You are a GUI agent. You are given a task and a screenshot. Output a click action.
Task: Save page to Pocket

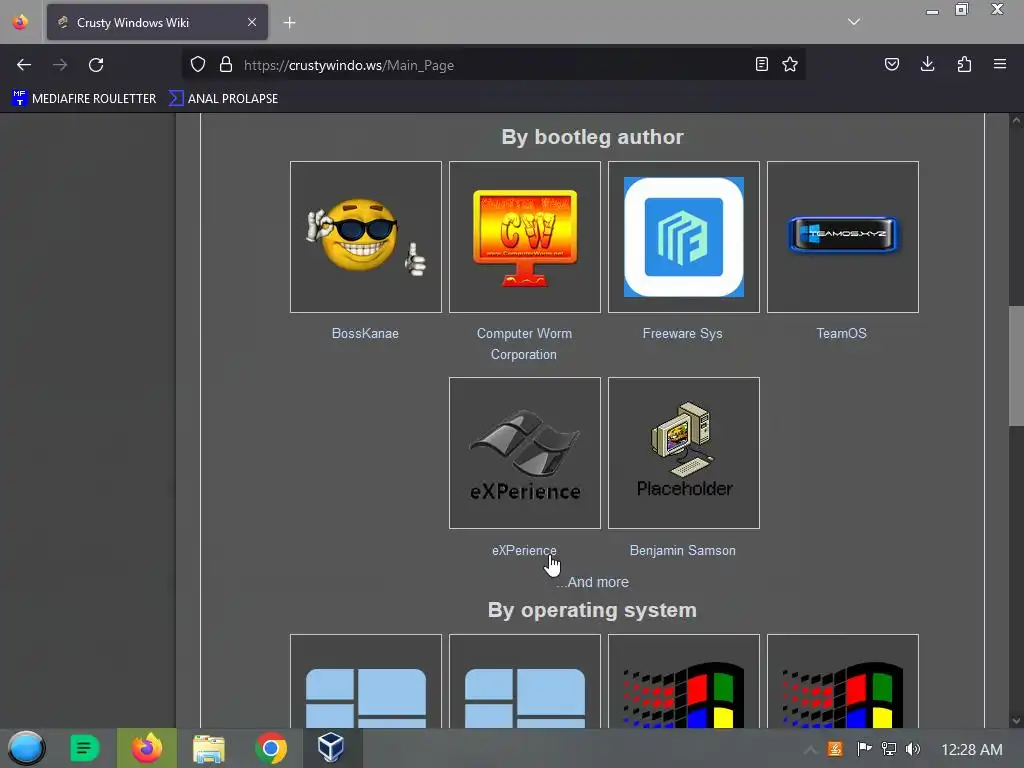point(892,65)
